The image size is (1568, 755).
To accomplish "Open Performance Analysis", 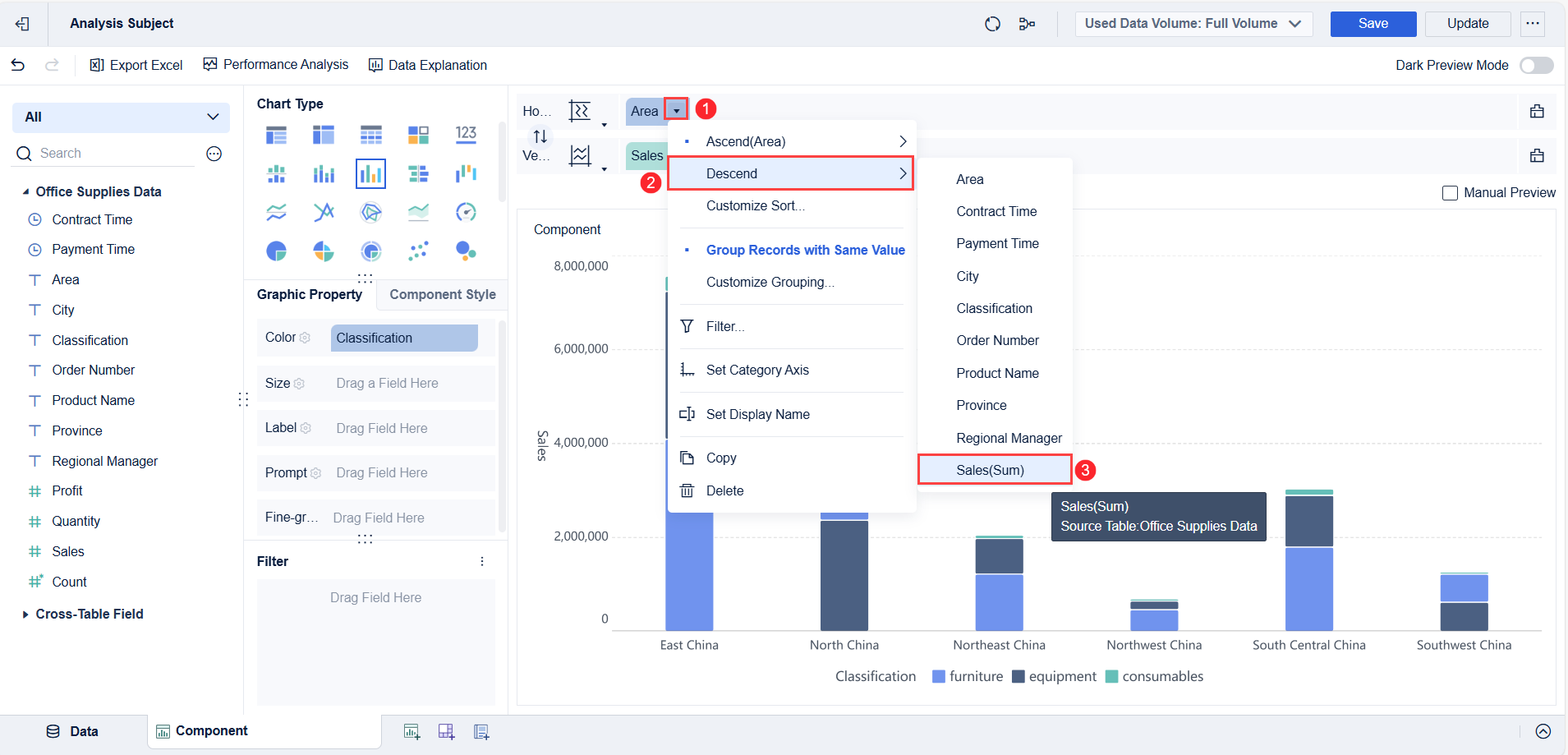I will click(x=275, y=65).
